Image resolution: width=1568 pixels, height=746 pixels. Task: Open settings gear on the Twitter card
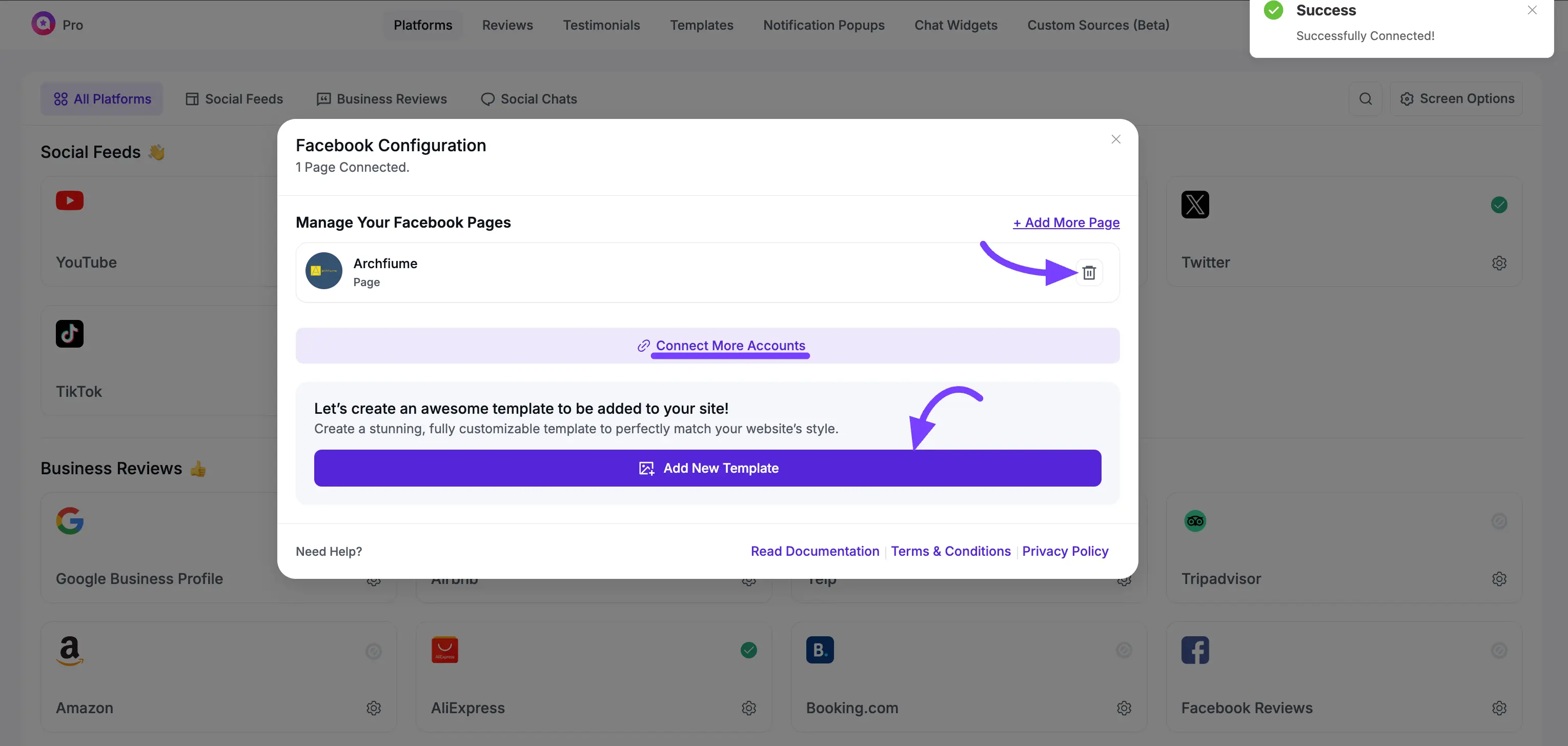[x=1499, y=263]
